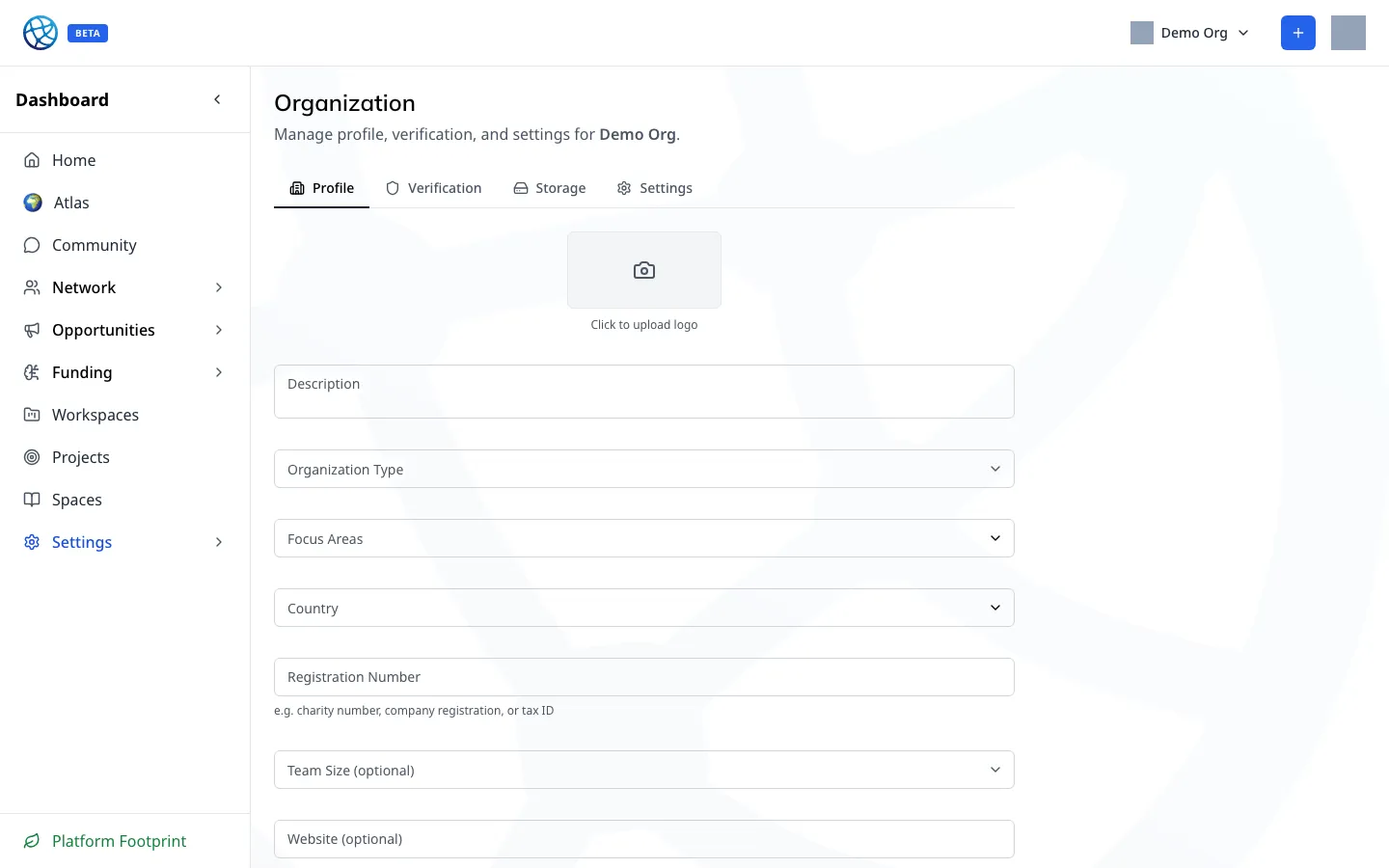The image size is (1389, 868).
Task: Open Projects page
Action: (x=124, y=457)
